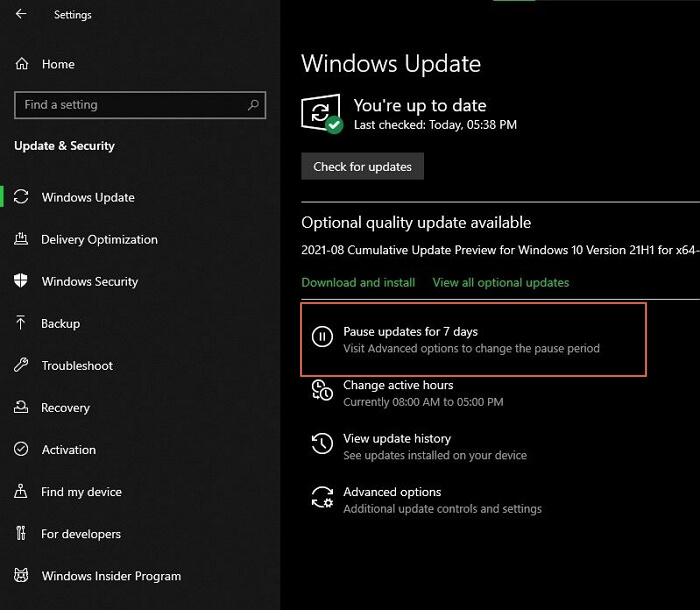
Task: Click the Last checked: Today, 05:38 PM text
Action: click(435, 125)
